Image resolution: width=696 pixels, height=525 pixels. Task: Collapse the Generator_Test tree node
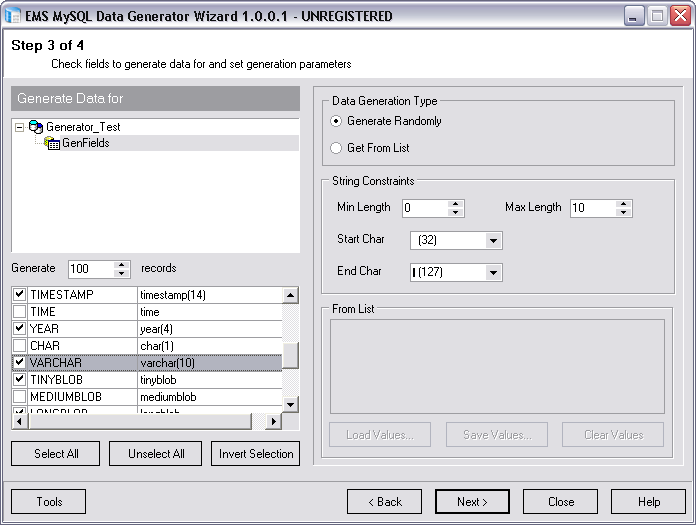(19, 127)
